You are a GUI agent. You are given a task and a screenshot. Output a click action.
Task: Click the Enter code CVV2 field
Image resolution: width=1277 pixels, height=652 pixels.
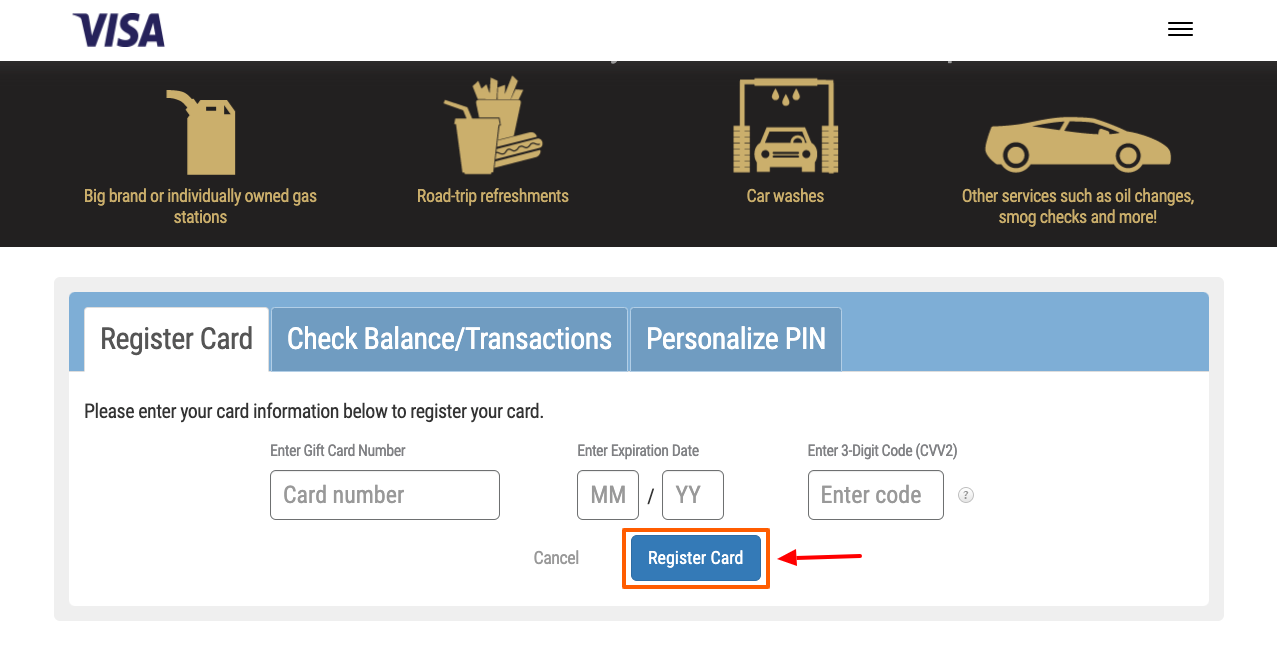[875, 494]
